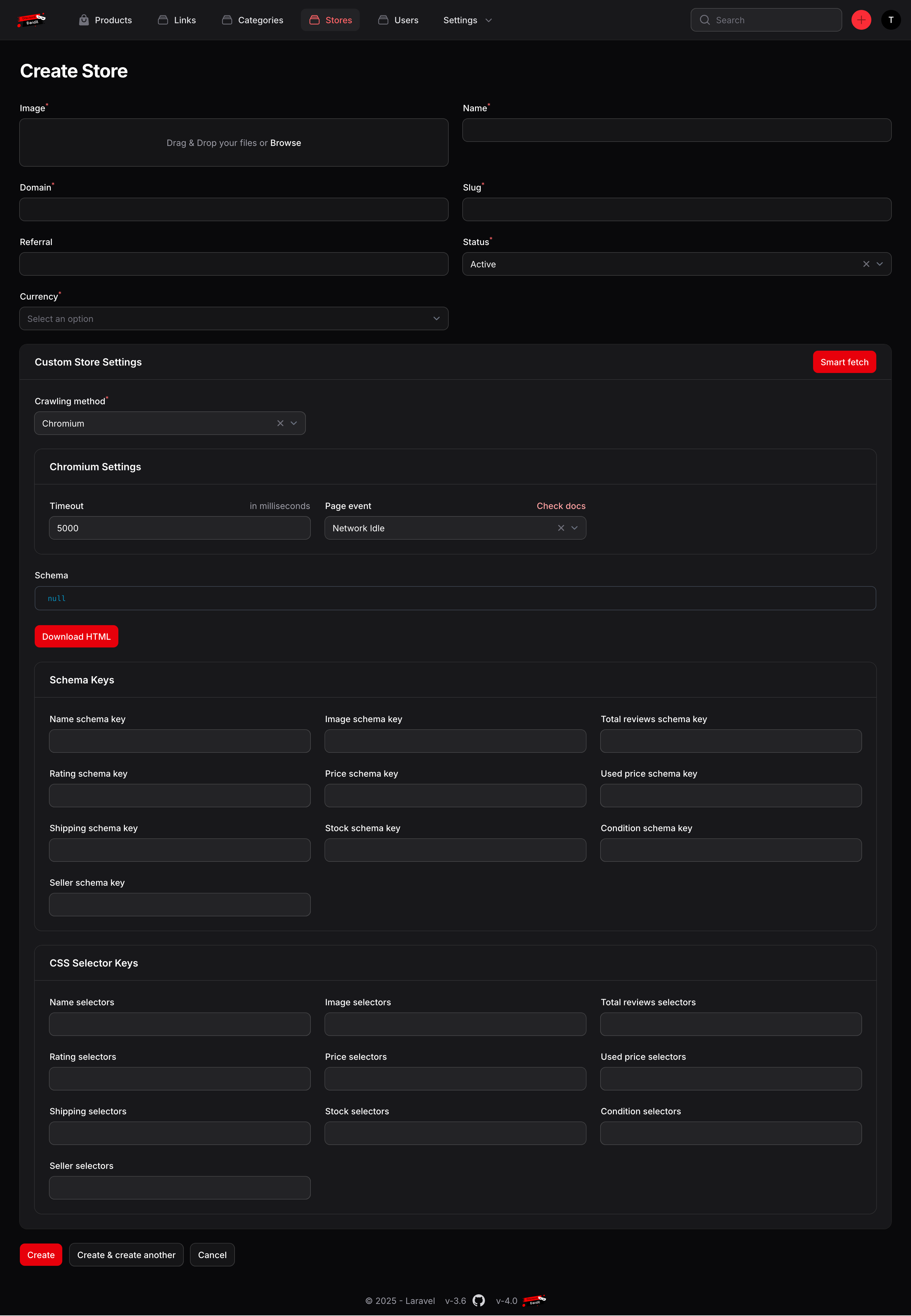Viewport: 911px width, 1316px height.
Task: Clear the Status field with X icon
Action: [x=866, y=264]
